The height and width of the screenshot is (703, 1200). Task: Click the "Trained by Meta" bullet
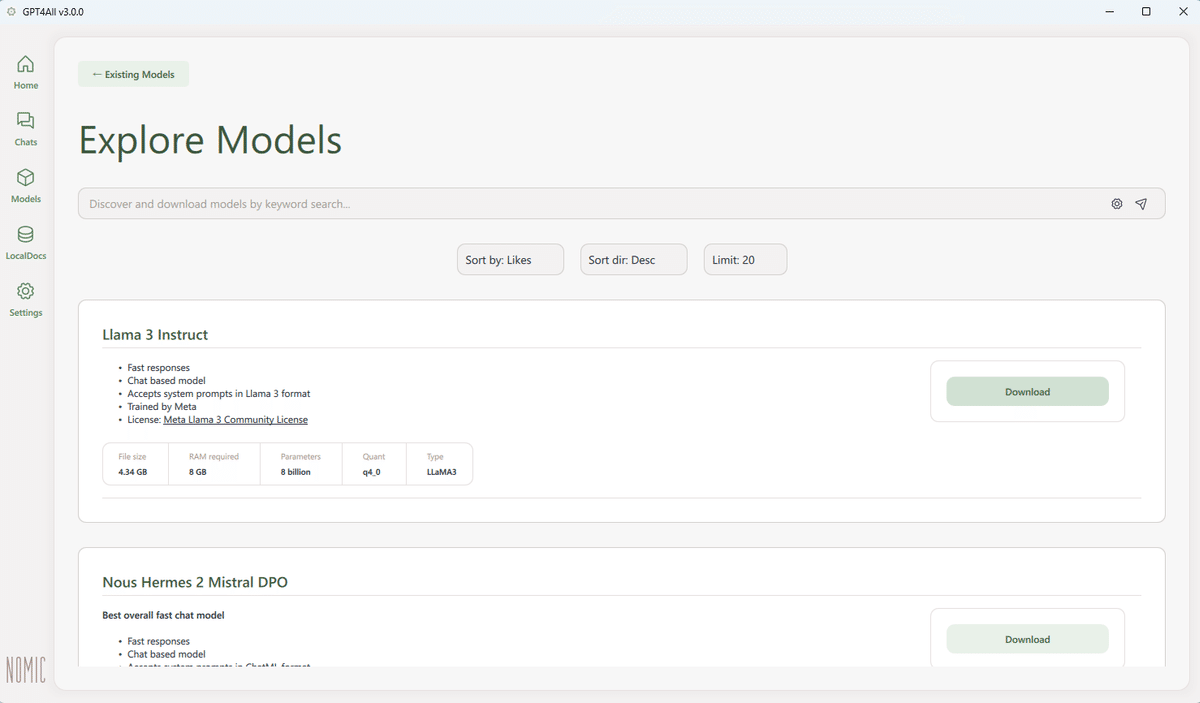click(162, 407)
